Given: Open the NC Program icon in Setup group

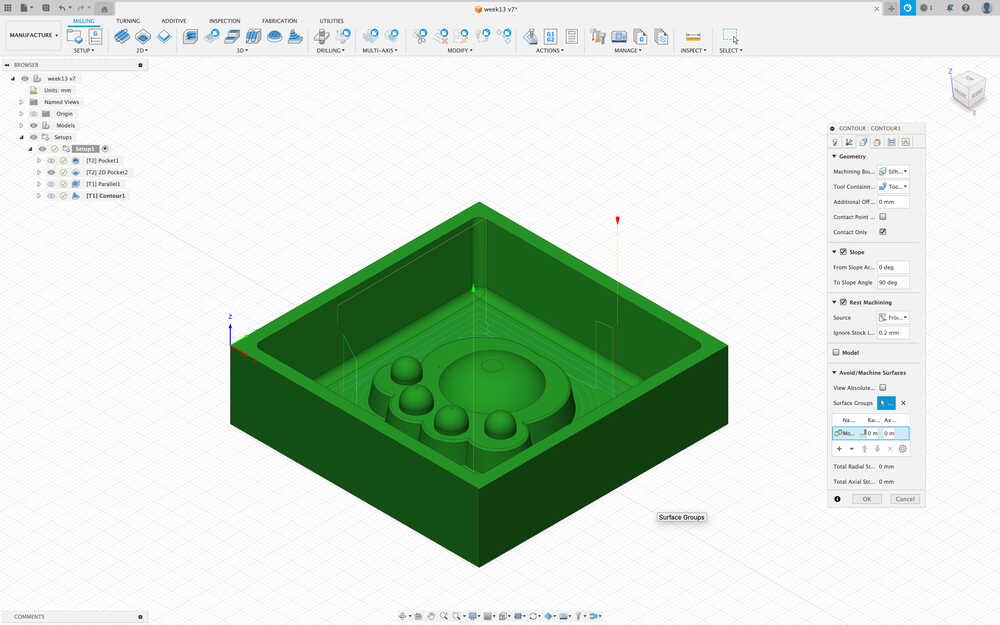Looking at the screenshot, I should click(x=96, y=36).
